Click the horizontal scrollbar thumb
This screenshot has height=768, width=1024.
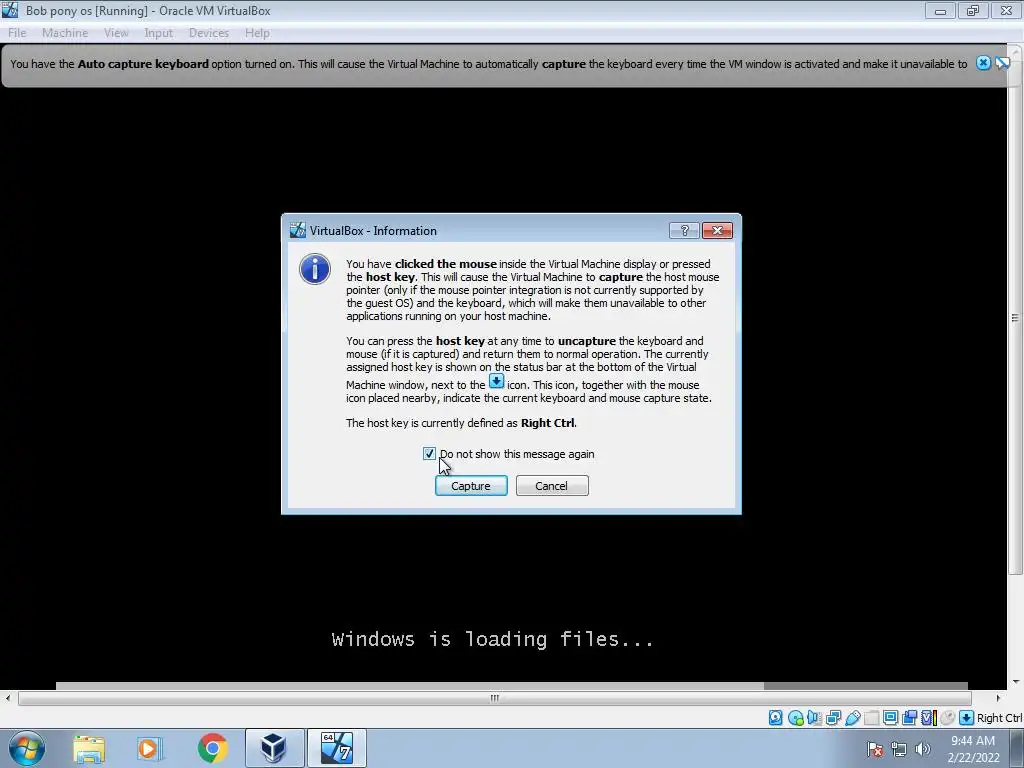(494, 698)
